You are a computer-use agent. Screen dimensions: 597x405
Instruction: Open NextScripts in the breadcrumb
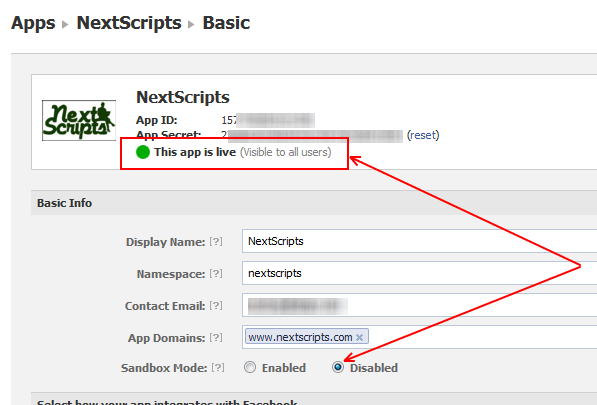[x=129, y=22]
